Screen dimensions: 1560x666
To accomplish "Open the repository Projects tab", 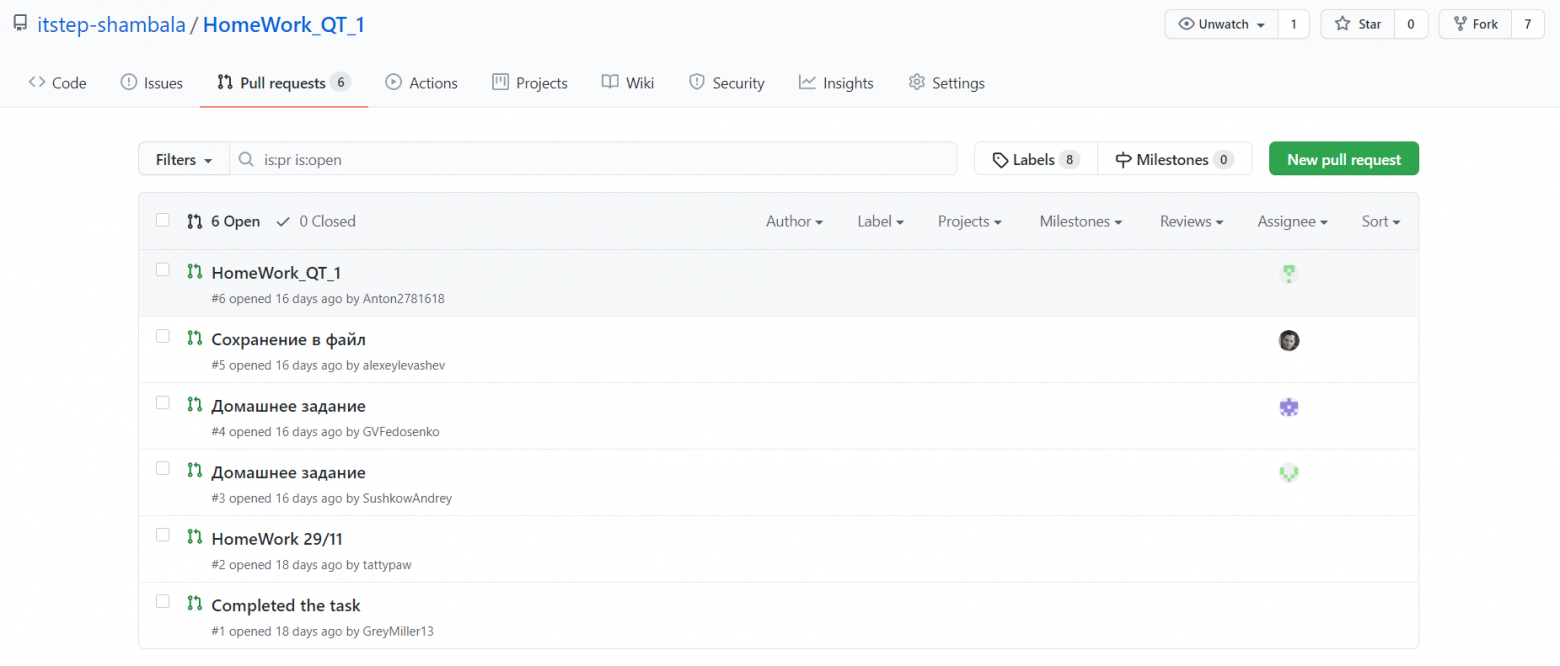I will (530, 83).
